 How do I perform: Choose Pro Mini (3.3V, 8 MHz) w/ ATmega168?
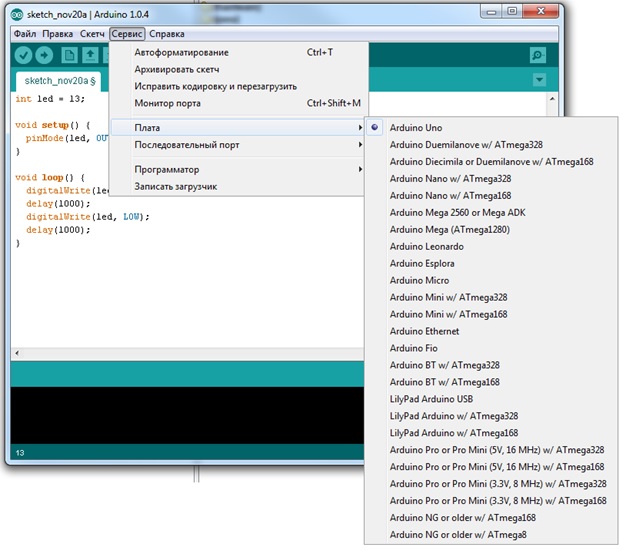point(491,501)
